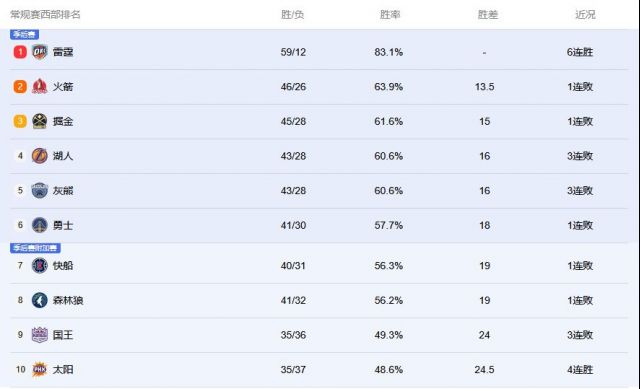The image size is (640, 389).
Task: Click the Clippers (快船) team logo
Action: [x=40, y=265]
